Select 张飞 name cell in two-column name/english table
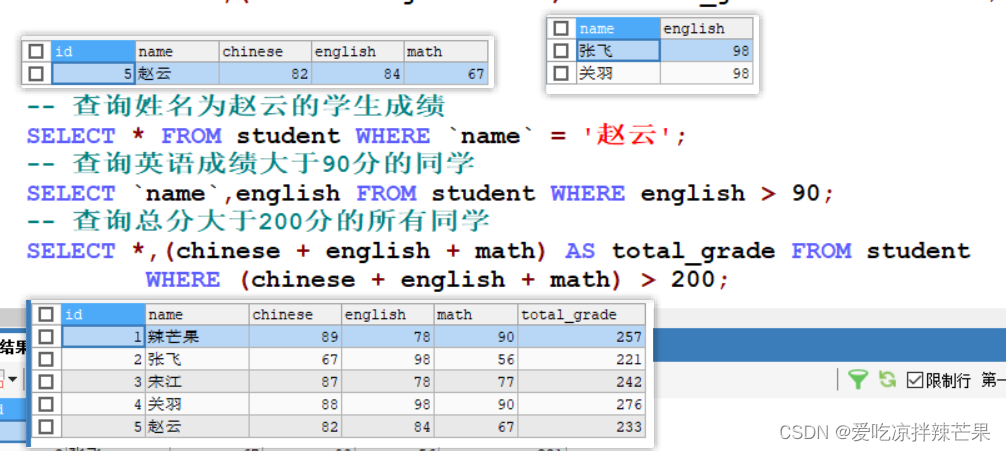 pos(618,51)
